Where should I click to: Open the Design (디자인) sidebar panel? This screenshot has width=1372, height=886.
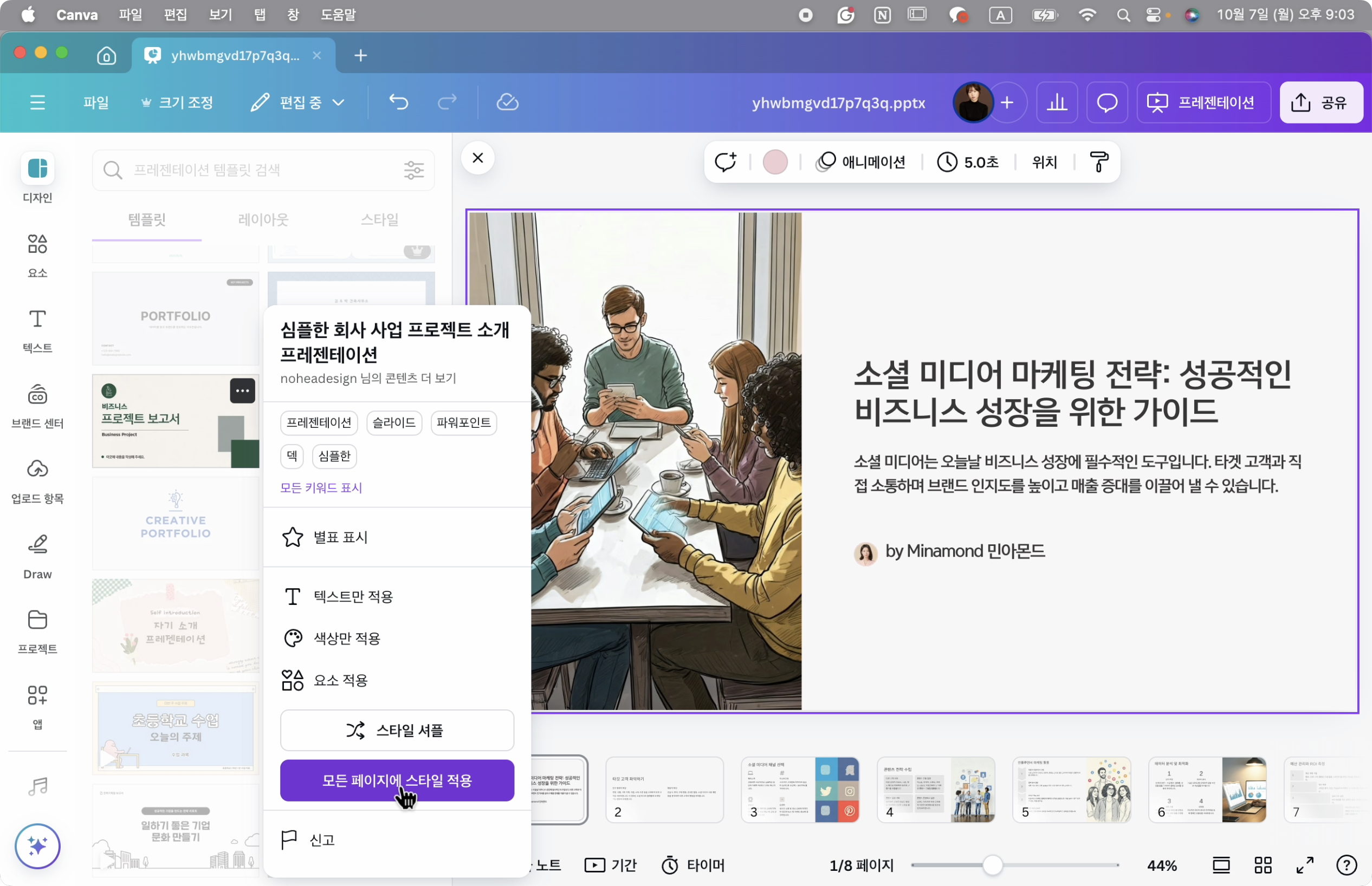point(37,178)
